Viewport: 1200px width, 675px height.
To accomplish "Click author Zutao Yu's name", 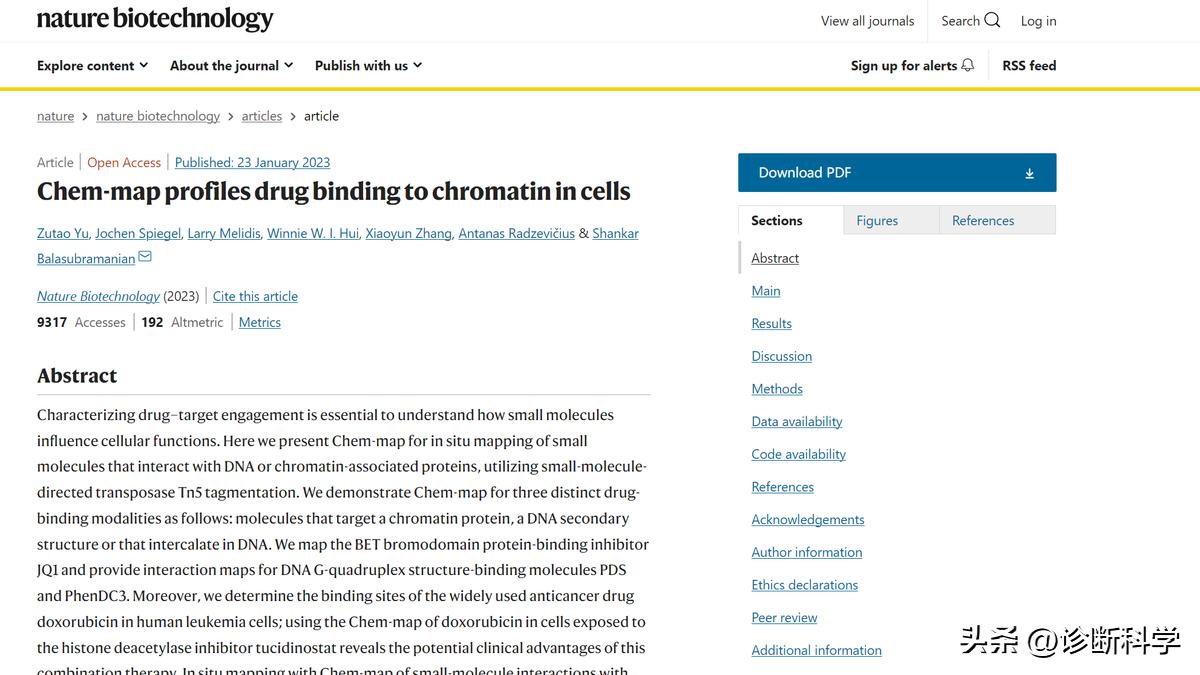I will pos(62,232).
